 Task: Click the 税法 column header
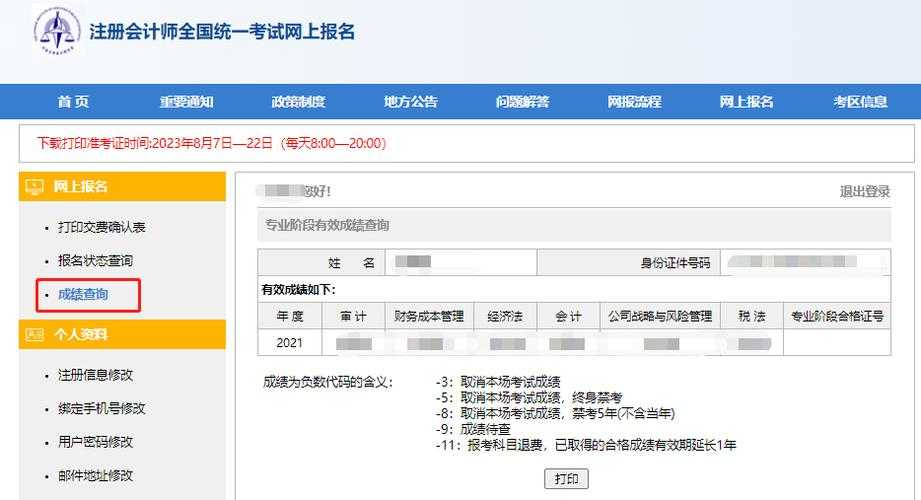[752, 316]
